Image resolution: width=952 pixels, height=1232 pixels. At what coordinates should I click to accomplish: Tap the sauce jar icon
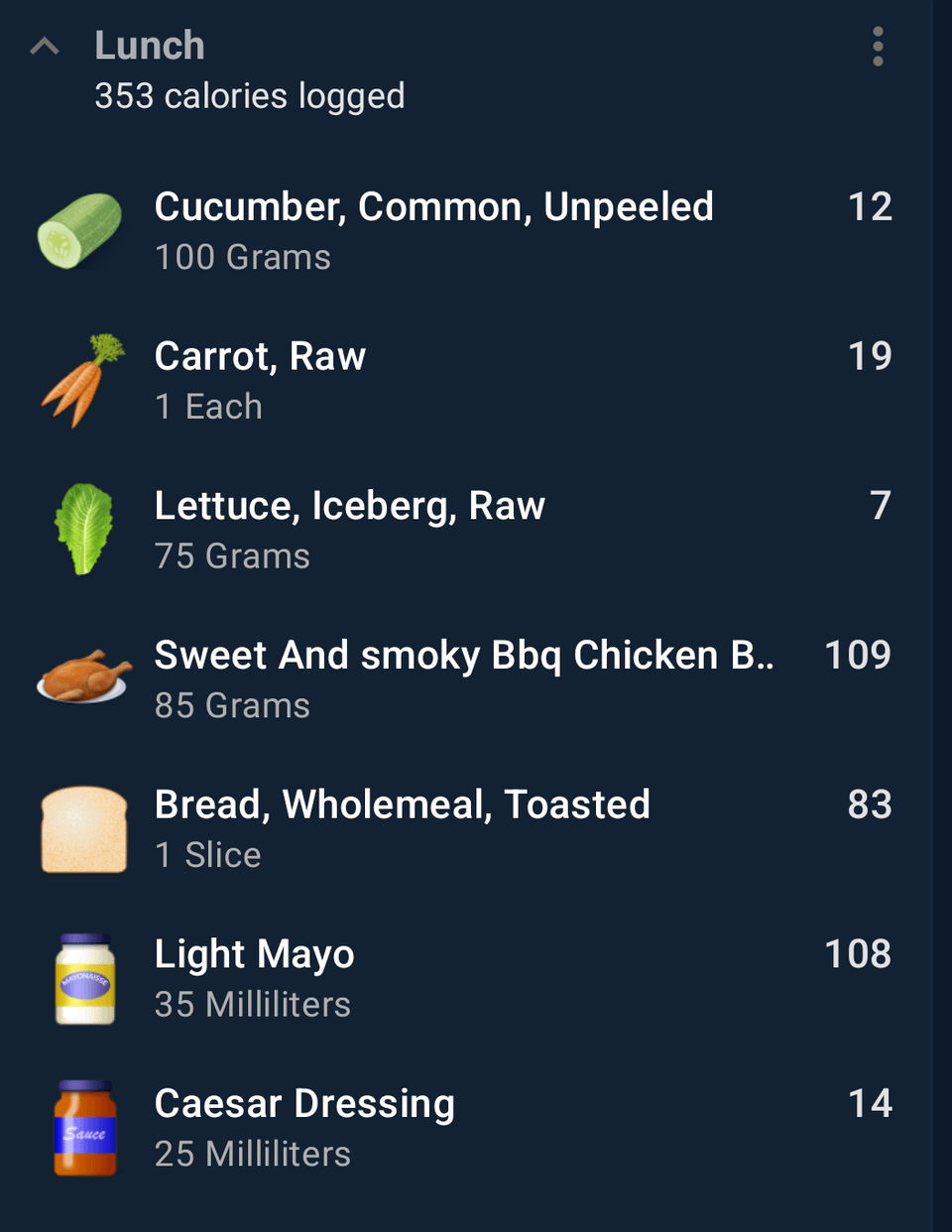coord(85,1128)
